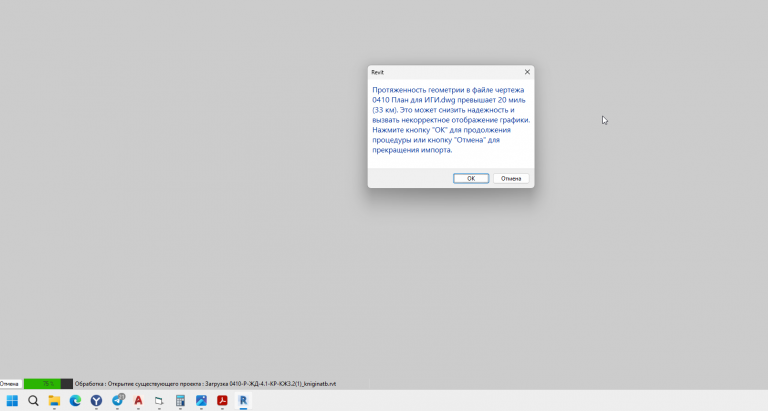Open Windows Search from the taskbar
Viewport: 768px width, 411px height.
coord(33,401)
